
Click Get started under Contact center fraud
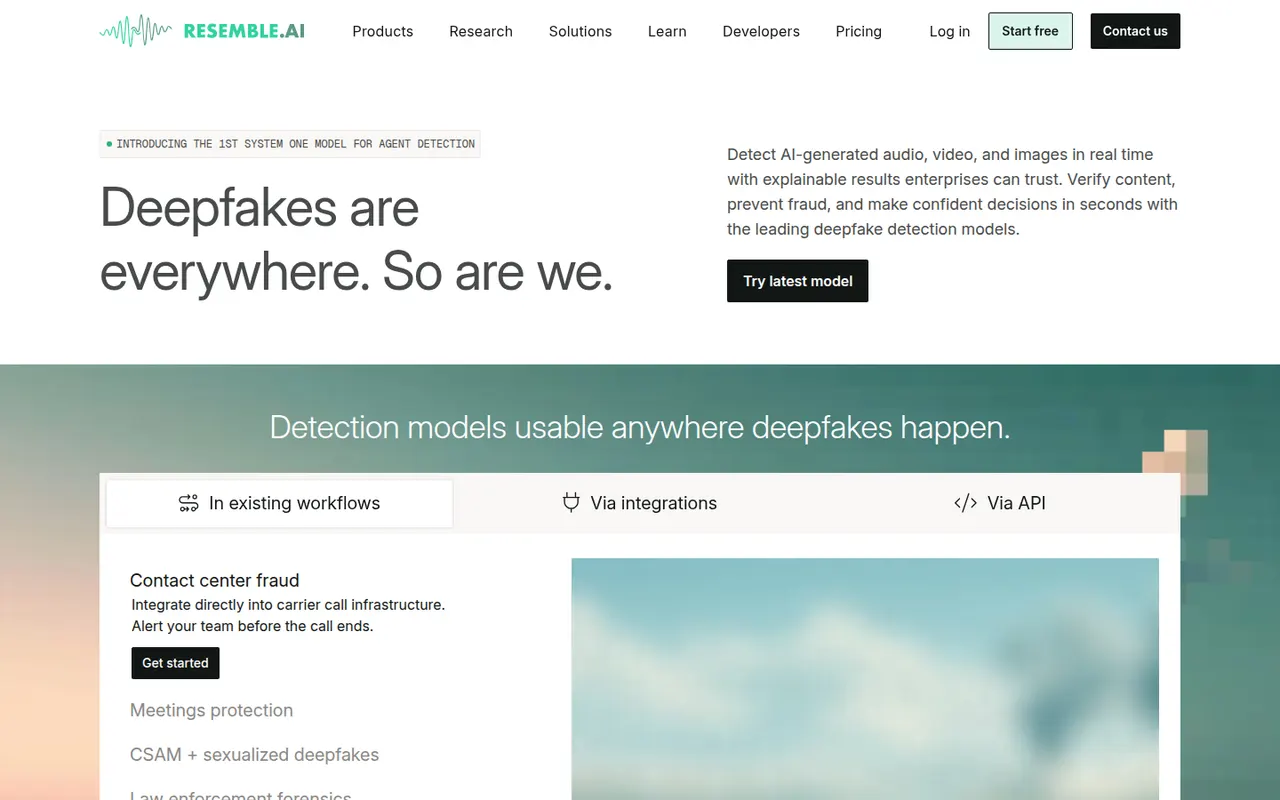click(x=175, y=663)
